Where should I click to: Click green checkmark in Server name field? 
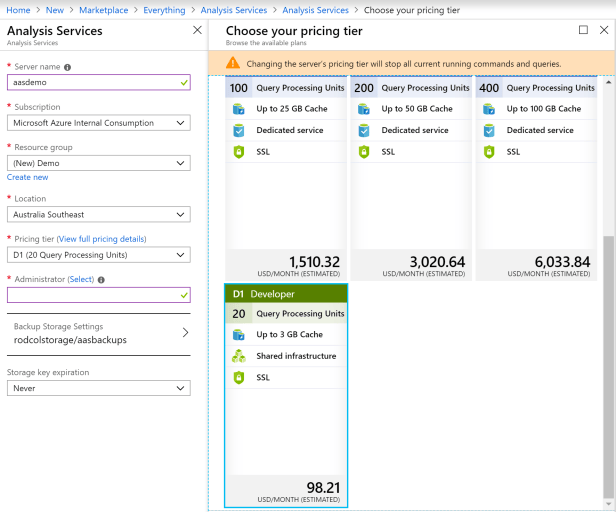click(x=184, y=83)
